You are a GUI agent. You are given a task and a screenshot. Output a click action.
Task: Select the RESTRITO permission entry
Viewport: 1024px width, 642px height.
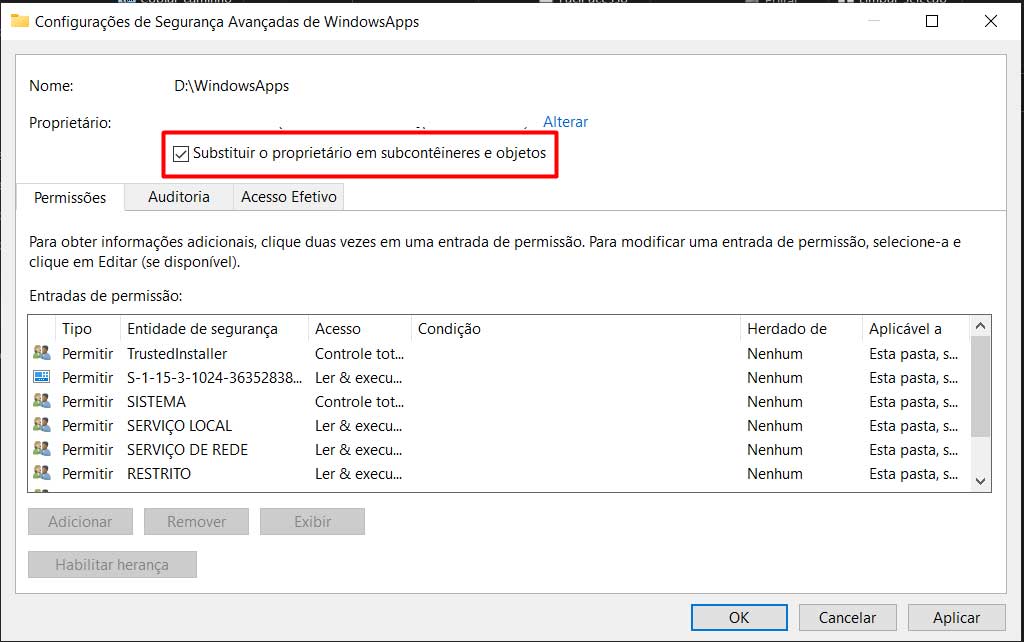(x=500, y=473)
